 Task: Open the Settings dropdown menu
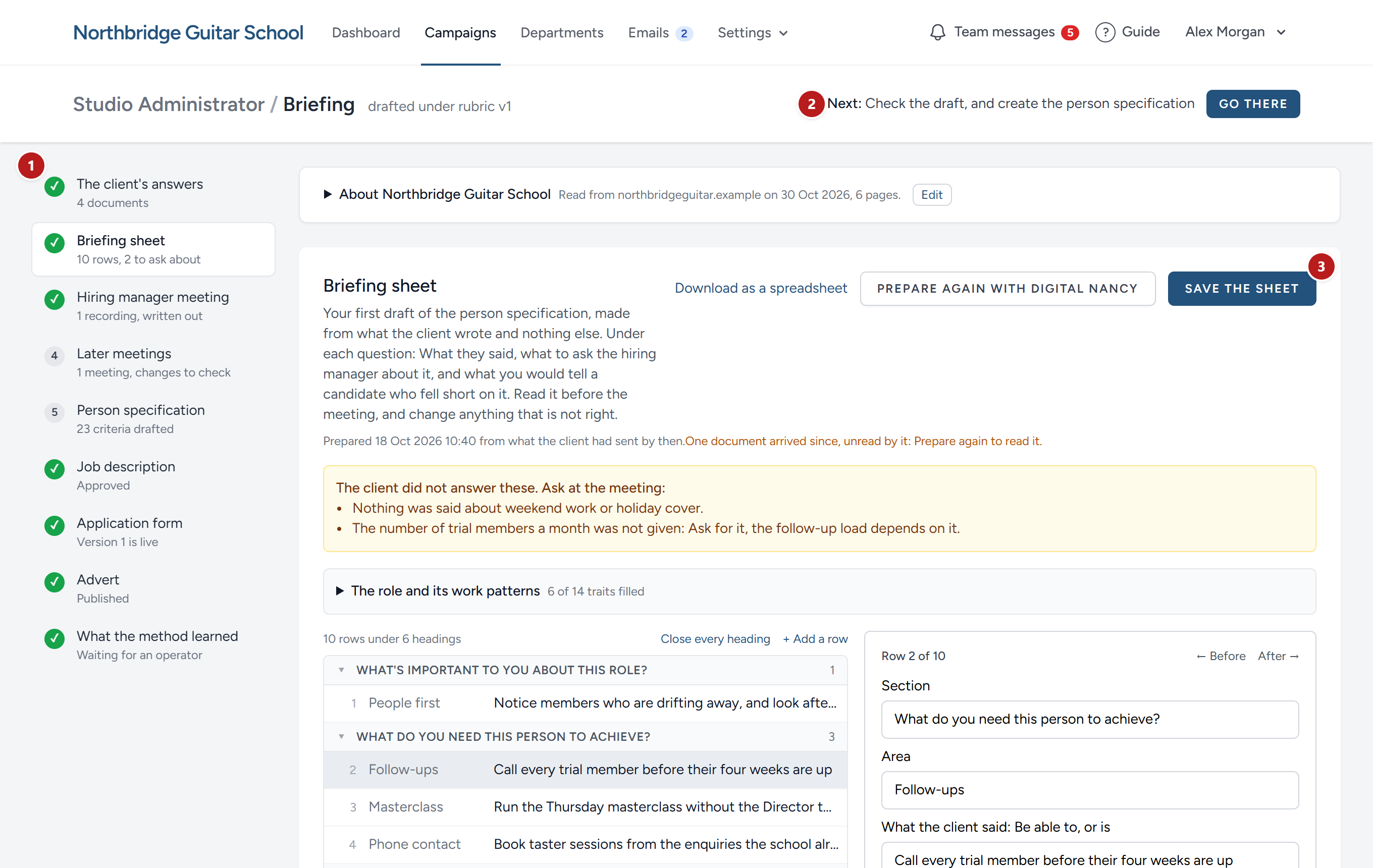[752, 32]
